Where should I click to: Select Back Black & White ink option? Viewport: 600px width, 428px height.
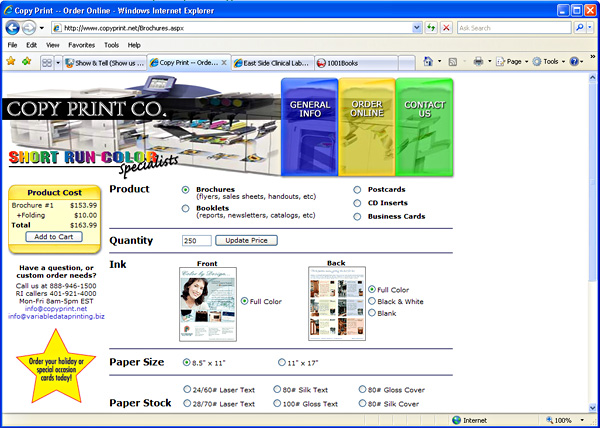coord(372,301)
